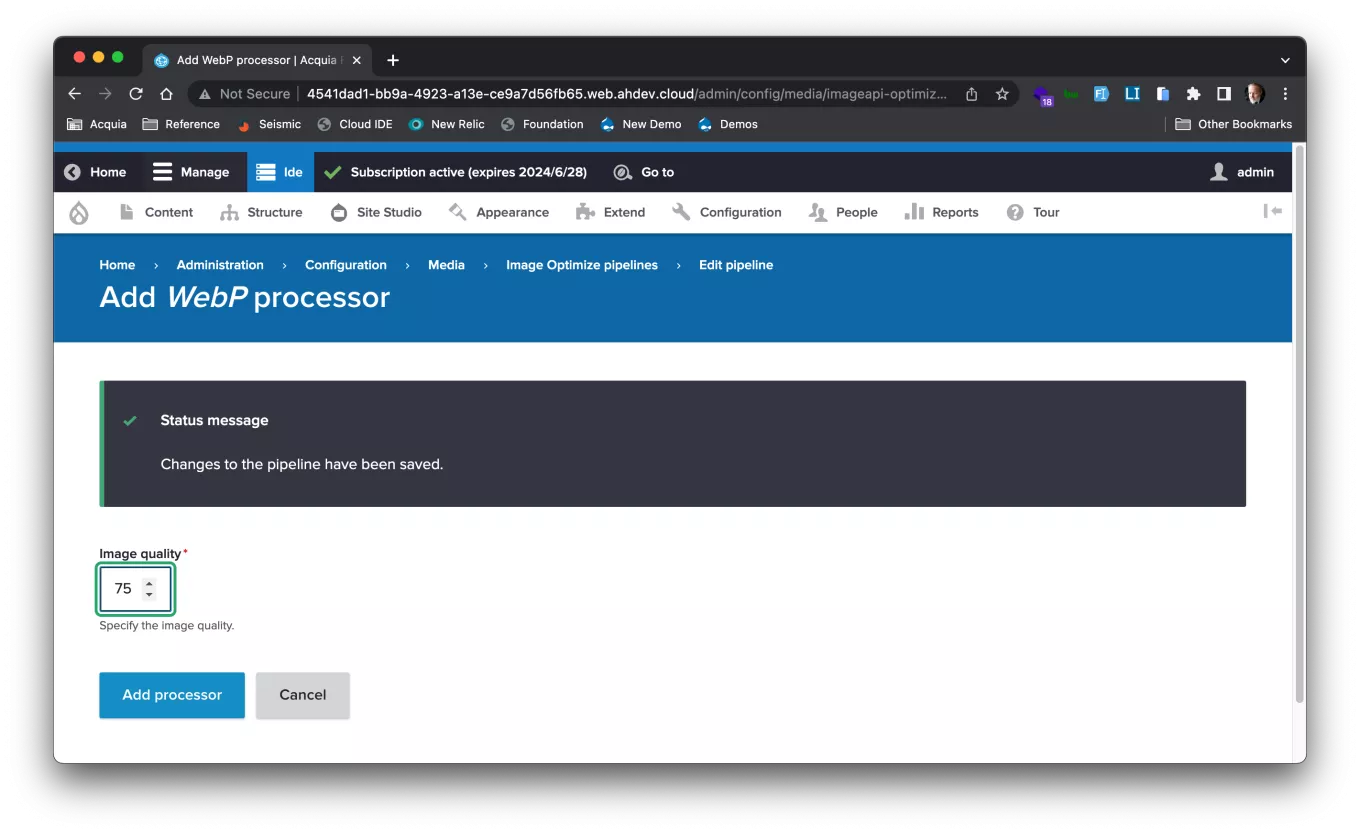This screenshot has height=834, width=1360.
Task: Click the Drupal droplet logo
Action: tap(79, 212)
